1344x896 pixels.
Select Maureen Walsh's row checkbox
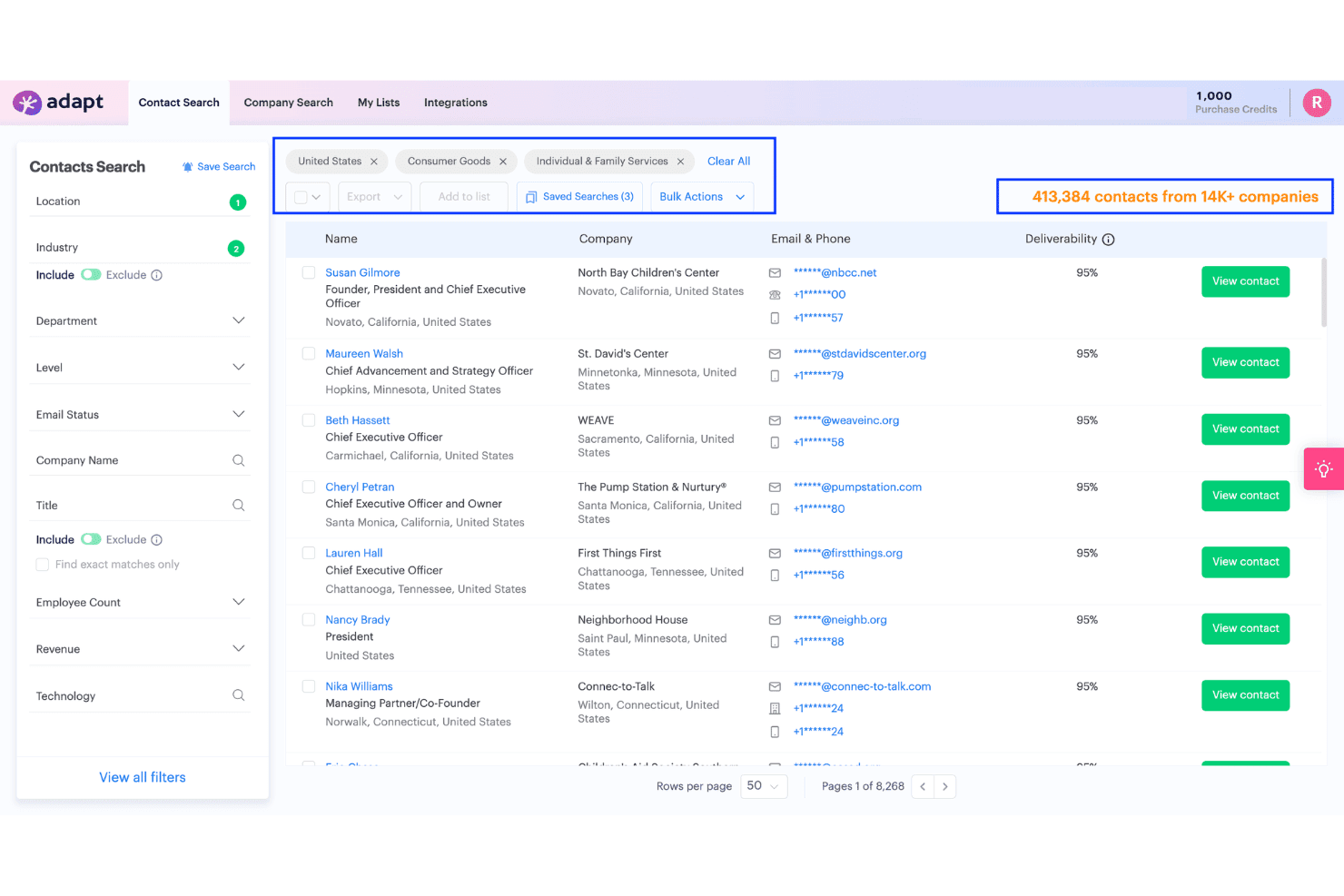pyautogui.click(x=309, y=354)
